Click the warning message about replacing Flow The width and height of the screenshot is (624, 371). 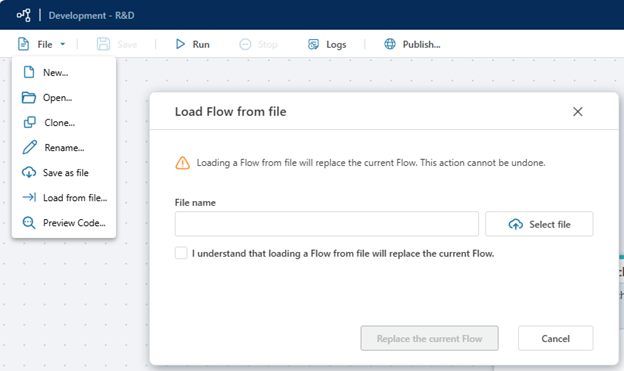tap(371, 163)
